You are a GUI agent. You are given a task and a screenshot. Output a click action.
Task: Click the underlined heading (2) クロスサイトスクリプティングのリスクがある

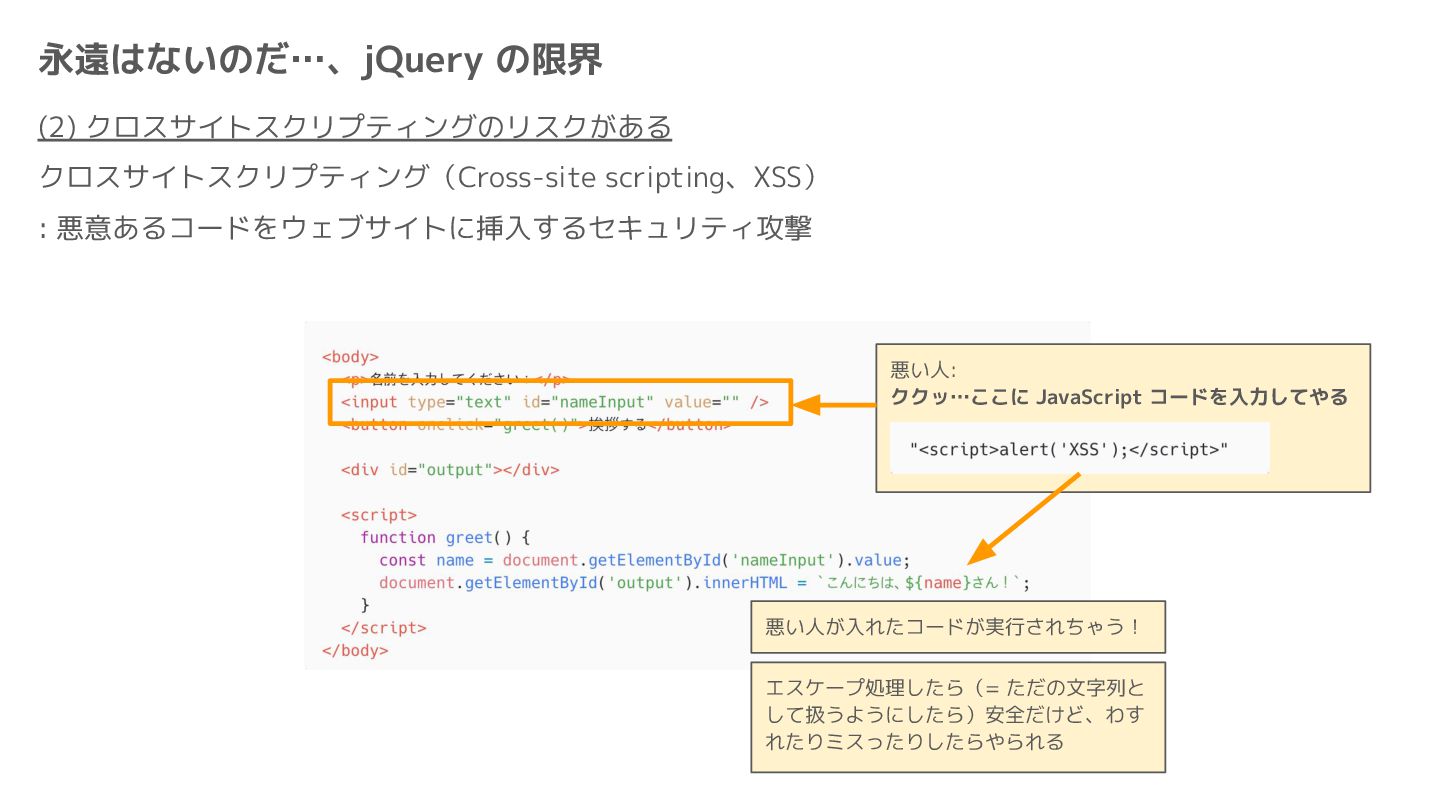point(355,127)
